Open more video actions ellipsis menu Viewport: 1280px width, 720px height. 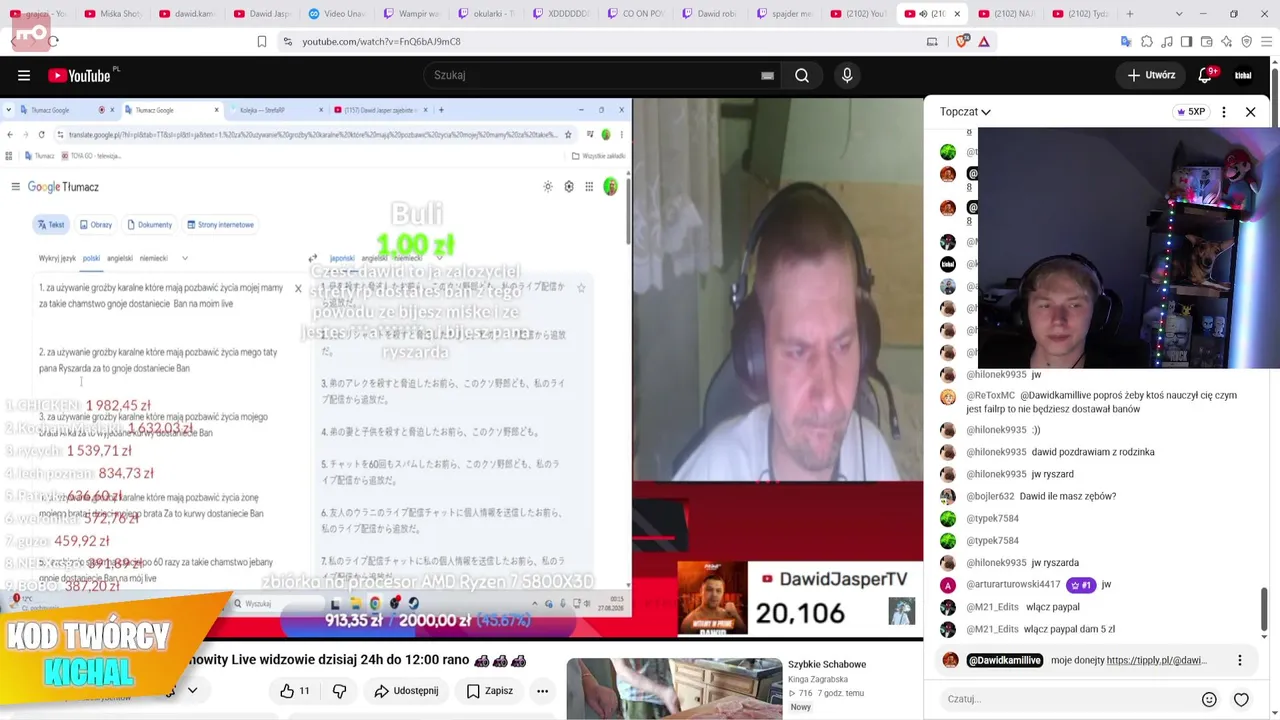(542, 691)
